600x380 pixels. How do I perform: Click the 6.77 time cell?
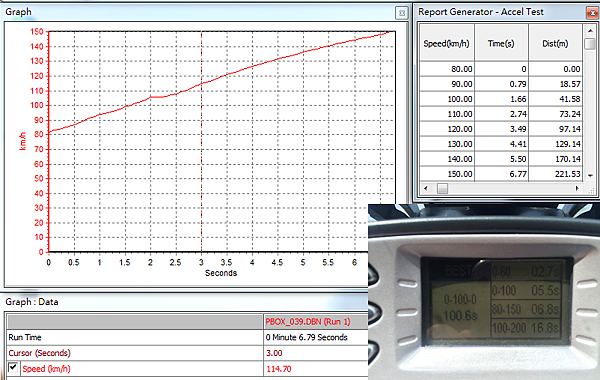pyautogui.click(x=501, y=174)
